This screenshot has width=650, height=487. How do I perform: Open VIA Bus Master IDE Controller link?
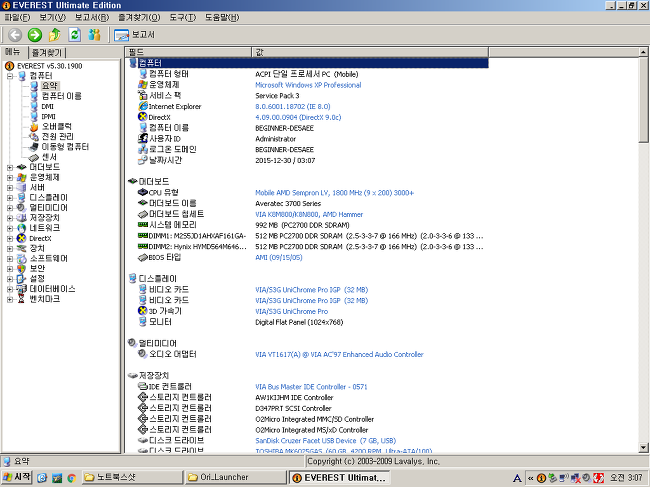point(311,387)
